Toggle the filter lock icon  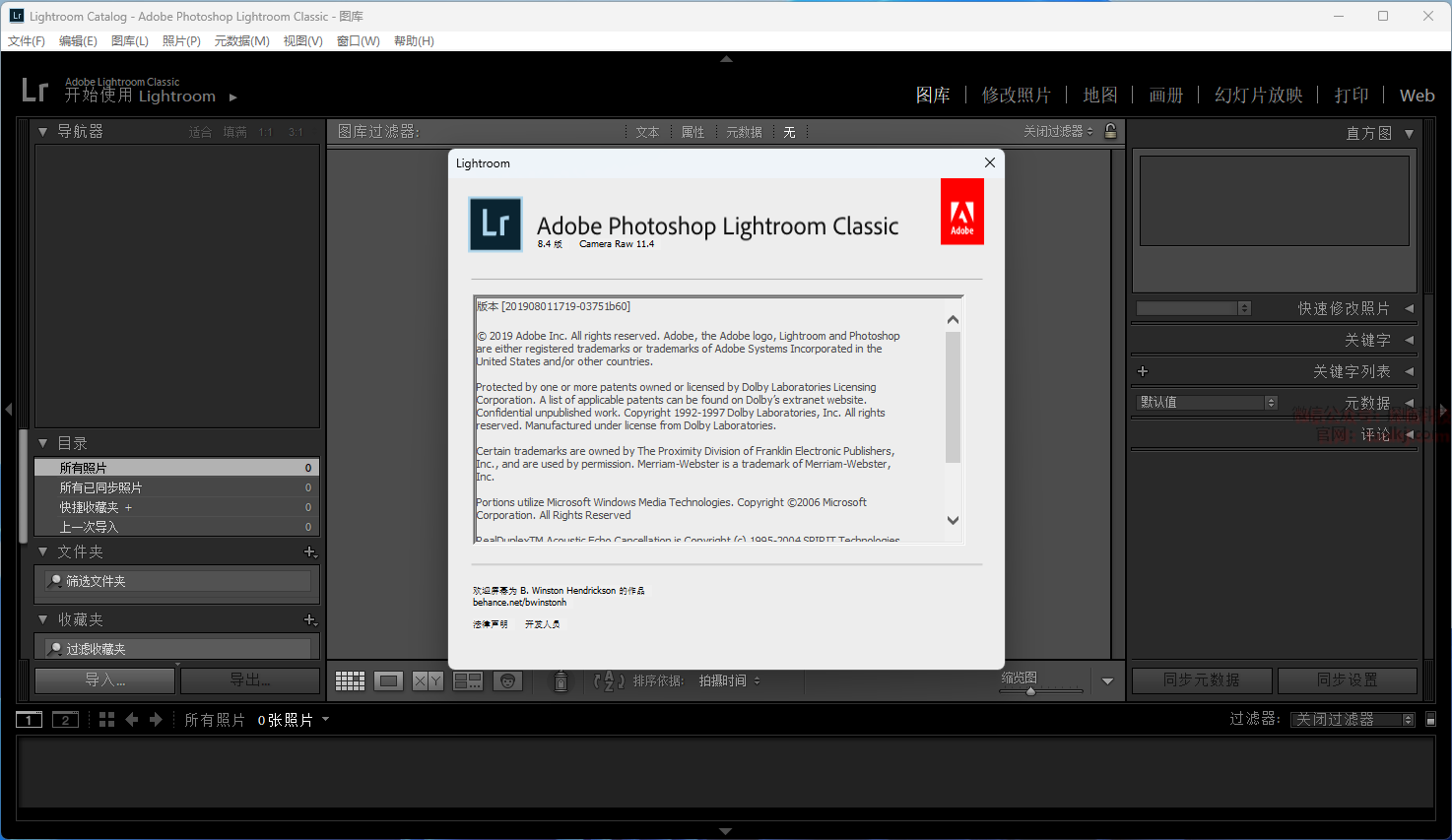click(1110, 131)
